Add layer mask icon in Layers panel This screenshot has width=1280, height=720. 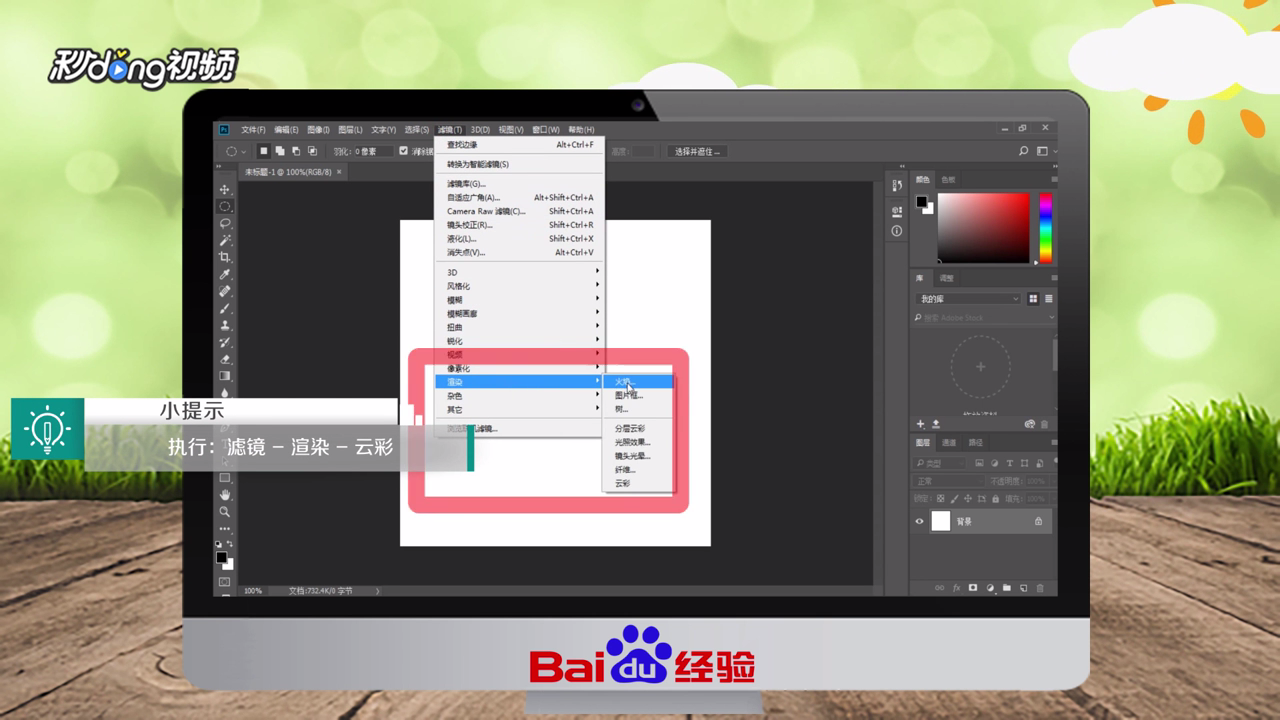tap(973, 588)
